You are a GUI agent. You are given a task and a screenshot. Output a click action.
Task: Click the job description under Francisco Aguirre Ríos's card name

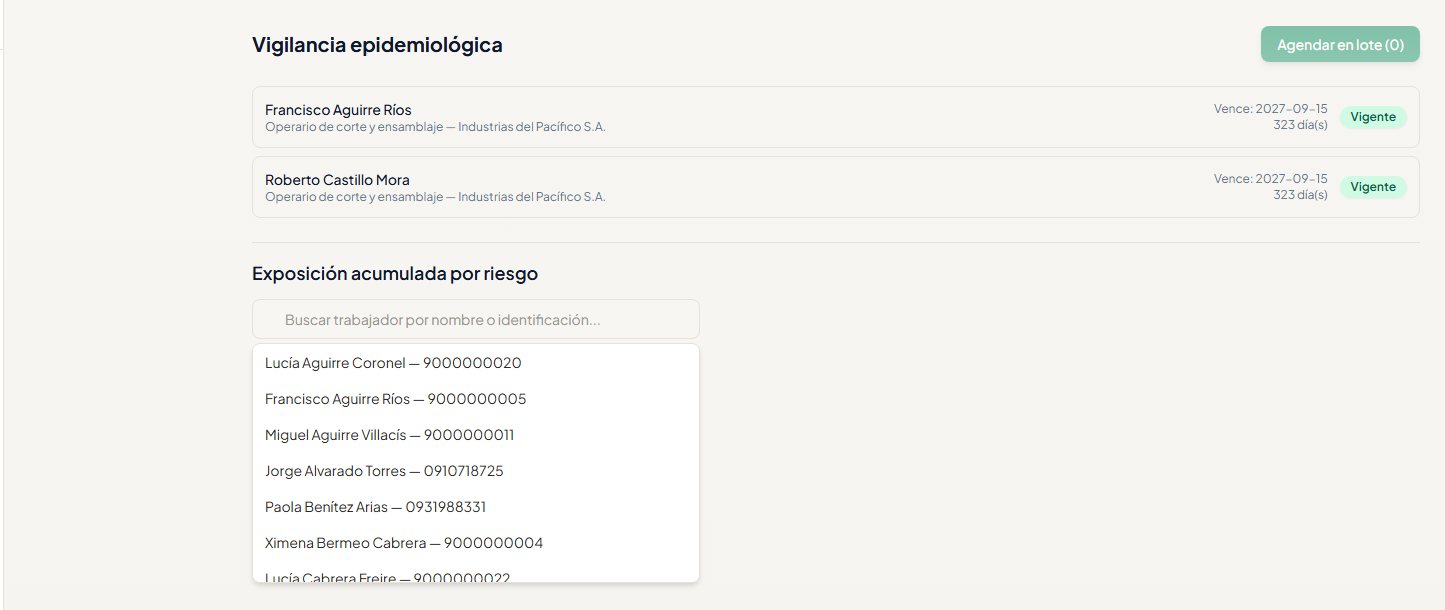pyautogui.click(x=435, y=127)
